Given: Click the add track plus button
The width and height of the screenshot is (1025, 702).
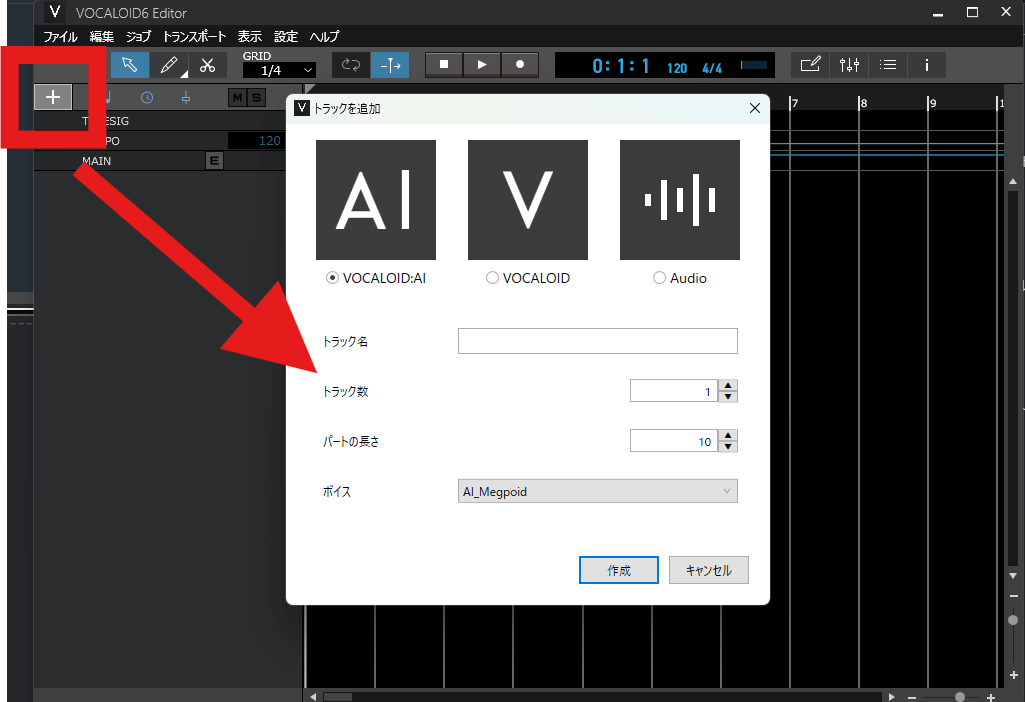Looking at the screenshot, I should (53, 97).
